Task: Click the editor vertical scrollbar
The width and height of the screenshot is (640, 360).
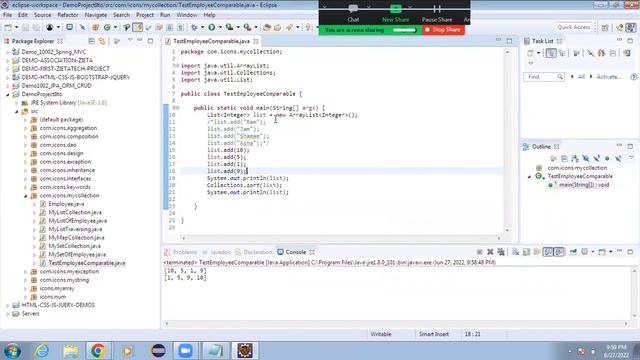Action: coord(507,141)
